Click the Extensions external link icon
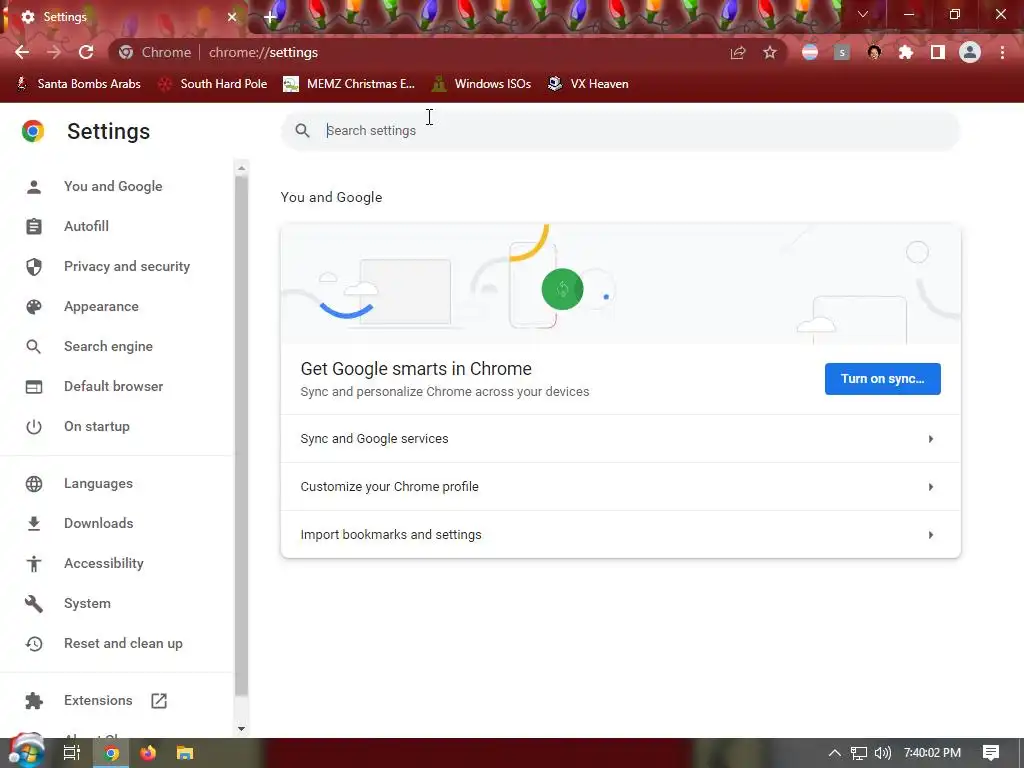Viewport: 1024px width, 768px height. coord(159,701)
